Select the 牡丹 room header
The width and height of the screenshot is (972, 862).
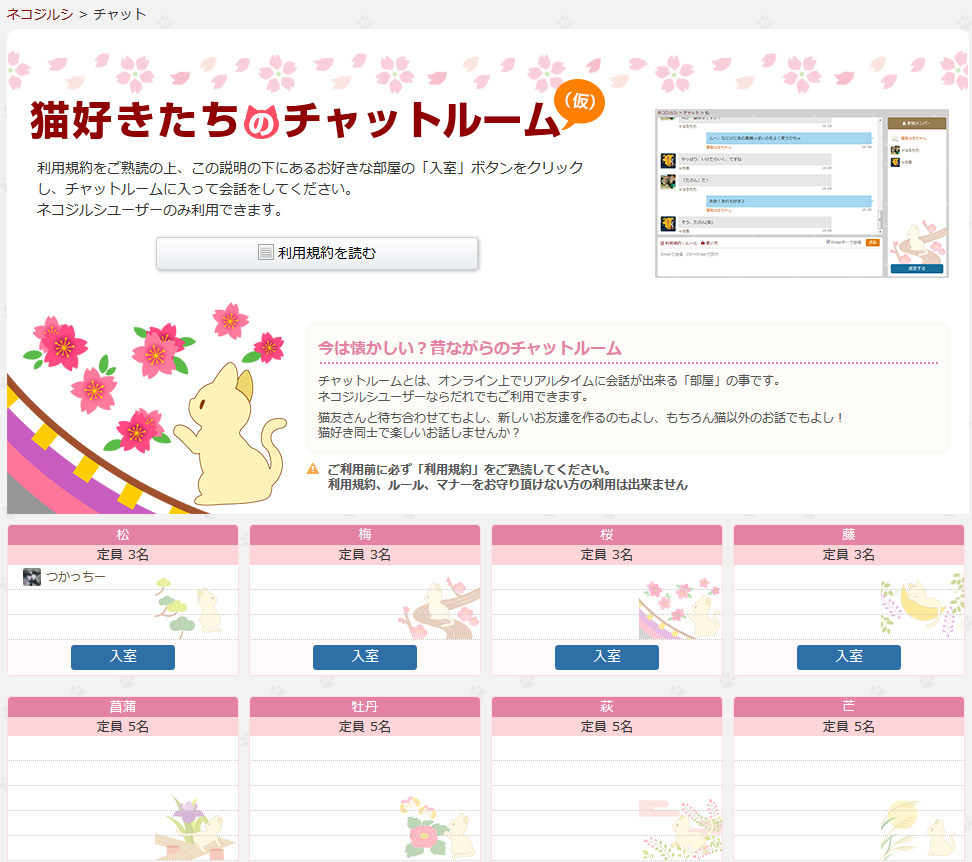(365, 707)
